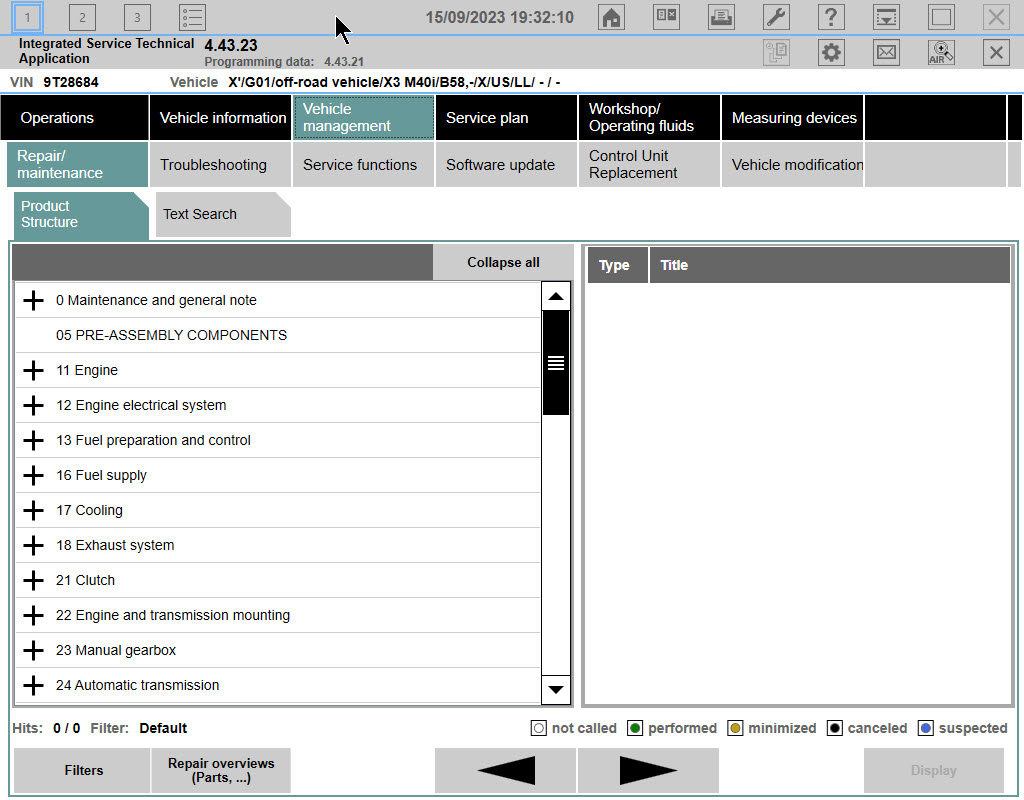The image size is (1024, 800).
Task: Switch to operation tab 3
Action: (x=137, y=17)
